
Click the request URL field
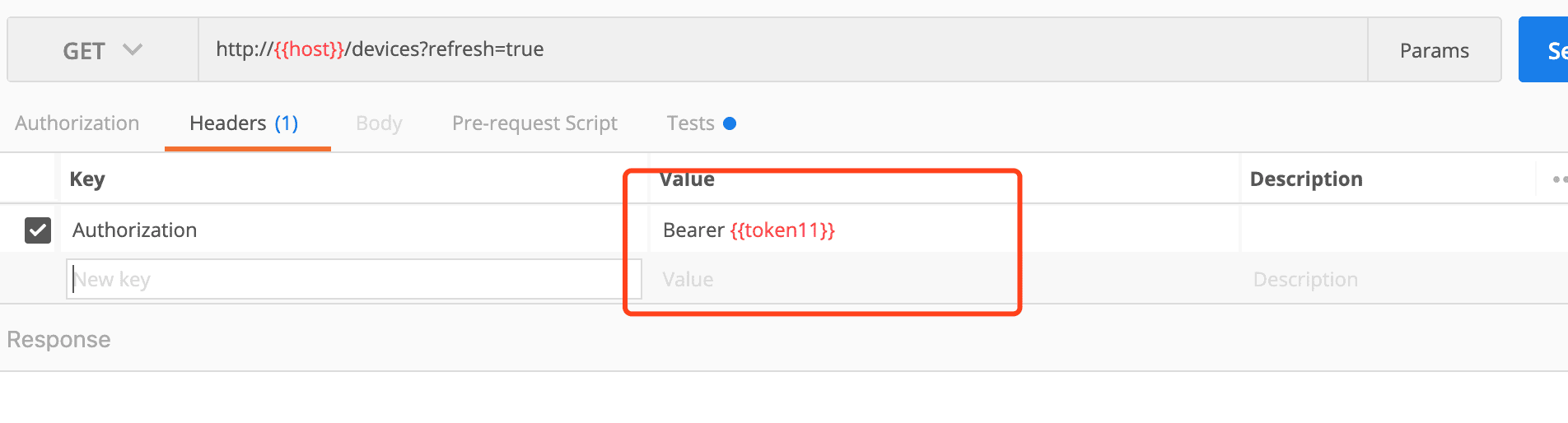click(782, 49)
